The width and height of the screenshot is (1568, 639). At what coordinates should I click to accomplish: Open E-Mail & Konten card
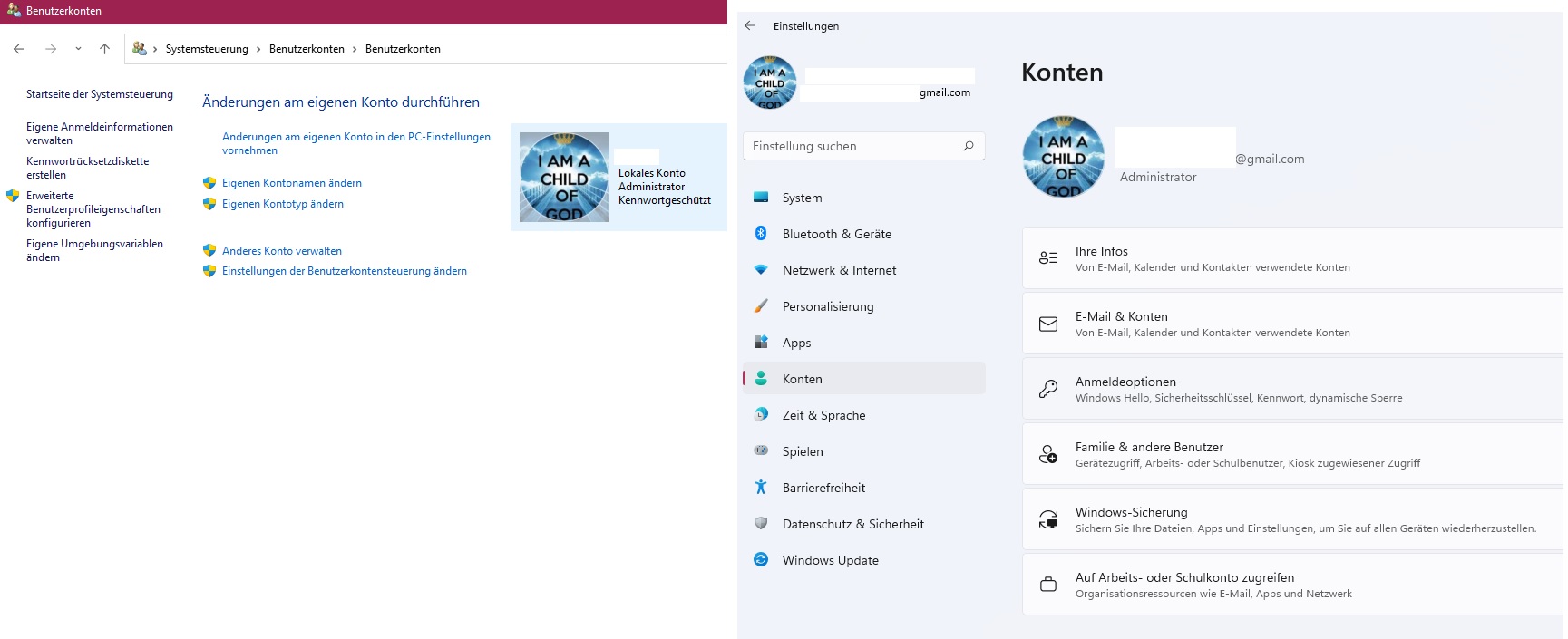[x=1294, y=324]
